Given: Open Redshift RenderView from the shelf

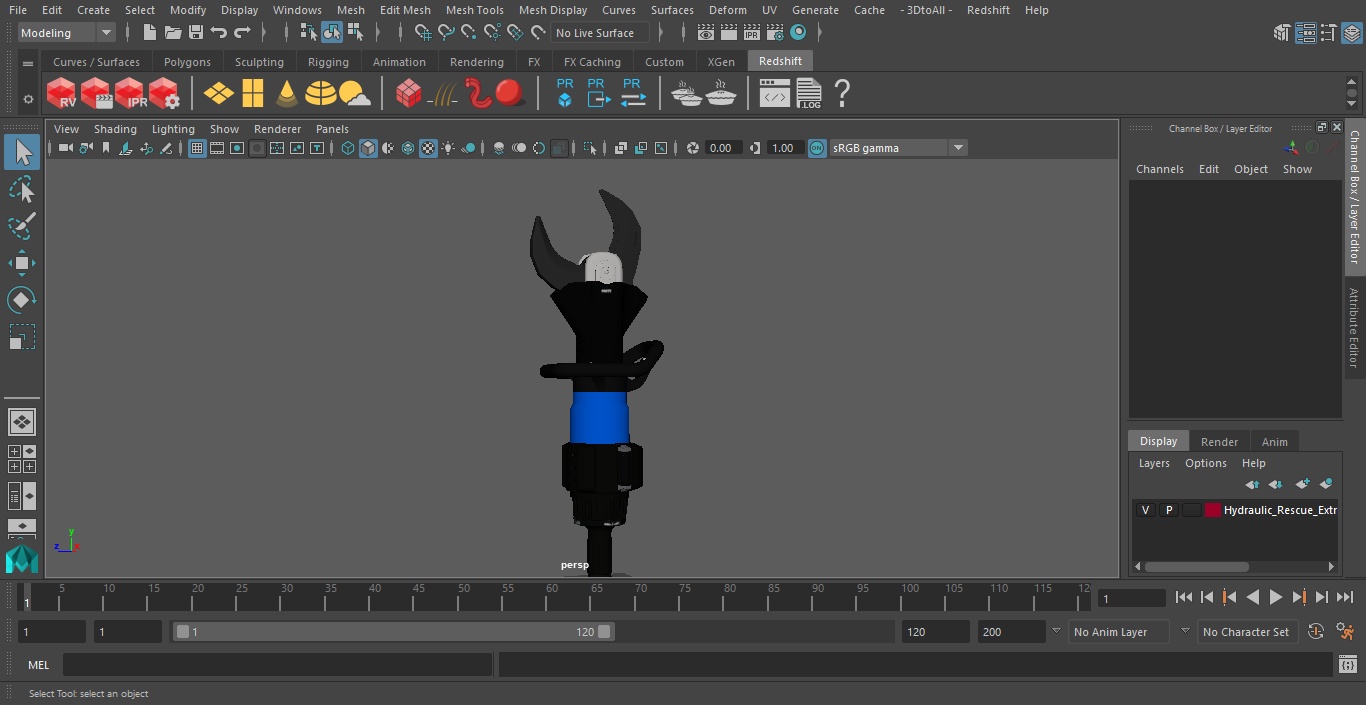Looking at the screenshot, I should (62, 94).
